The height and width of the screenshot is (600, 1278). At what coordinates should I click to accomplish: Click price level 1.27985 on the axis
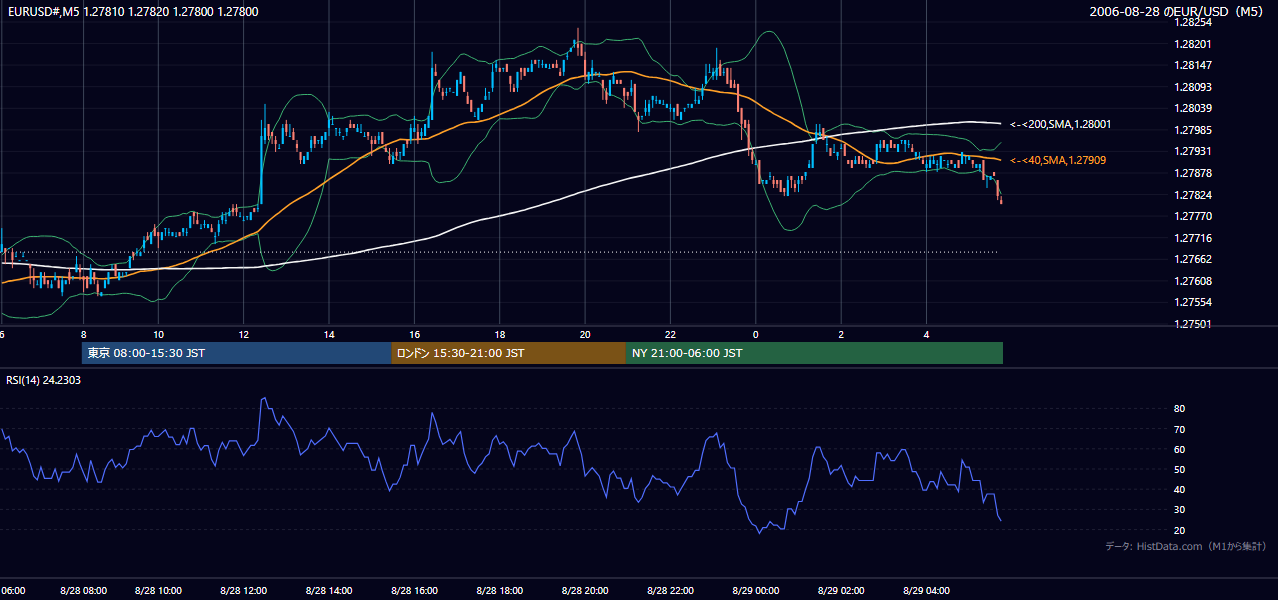[1194, 130]
